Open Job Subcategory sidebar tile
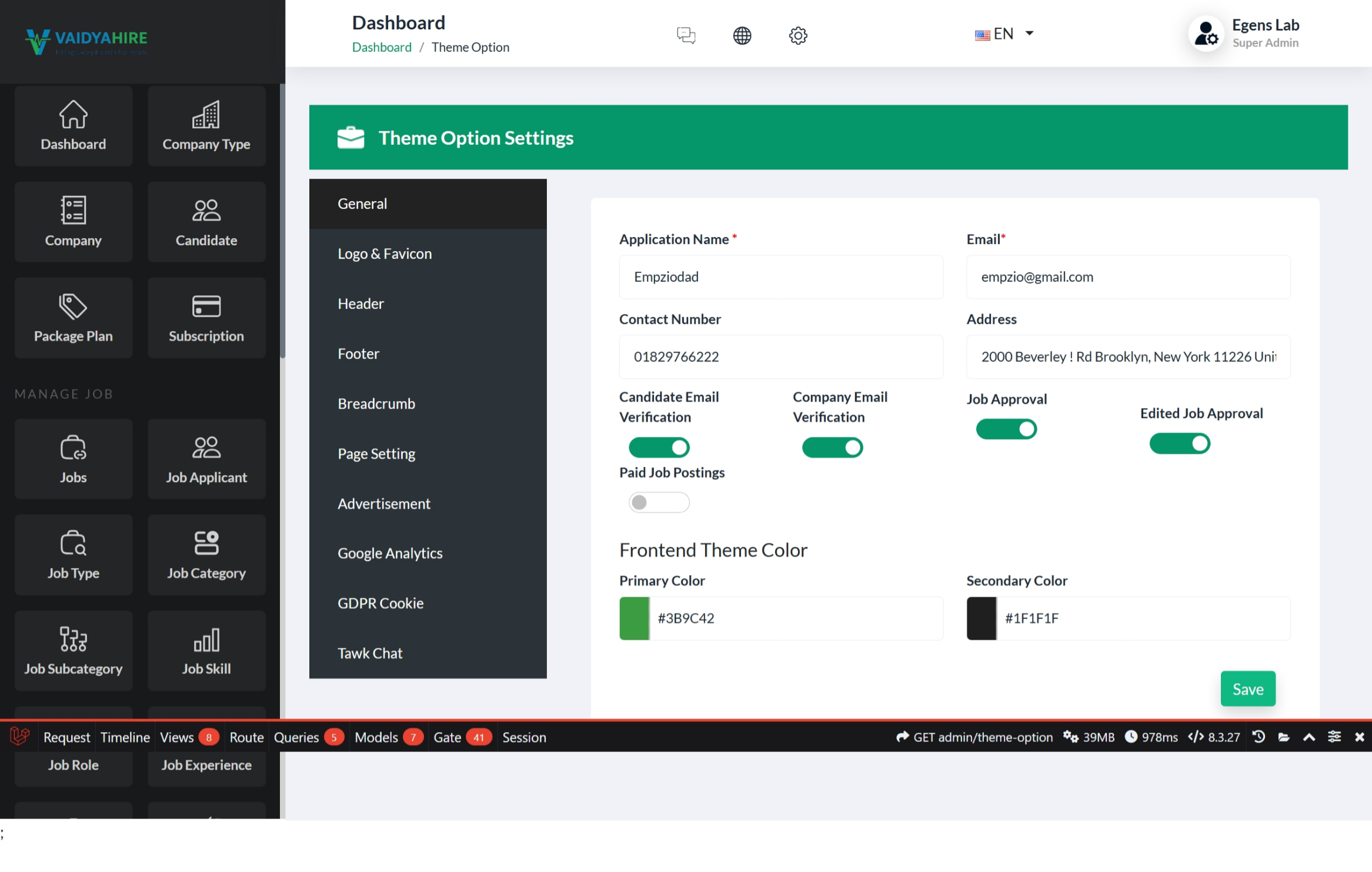This screenshot has width=1372, height=872. tap(73, 650)
